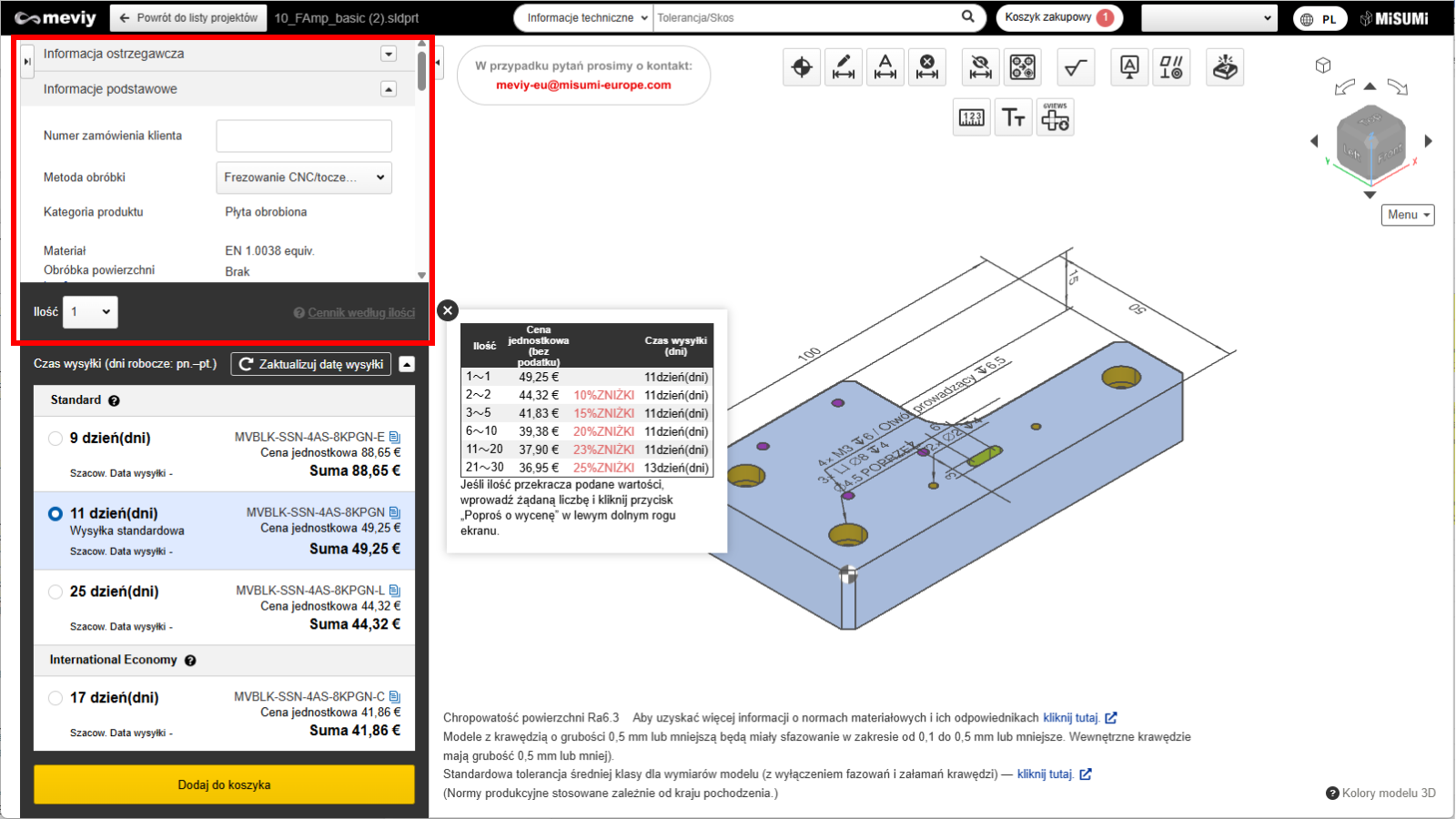Open the Metoda obróbki dropdown
This screenshot has width=1456, height=819.
click(x=304, y=177)
